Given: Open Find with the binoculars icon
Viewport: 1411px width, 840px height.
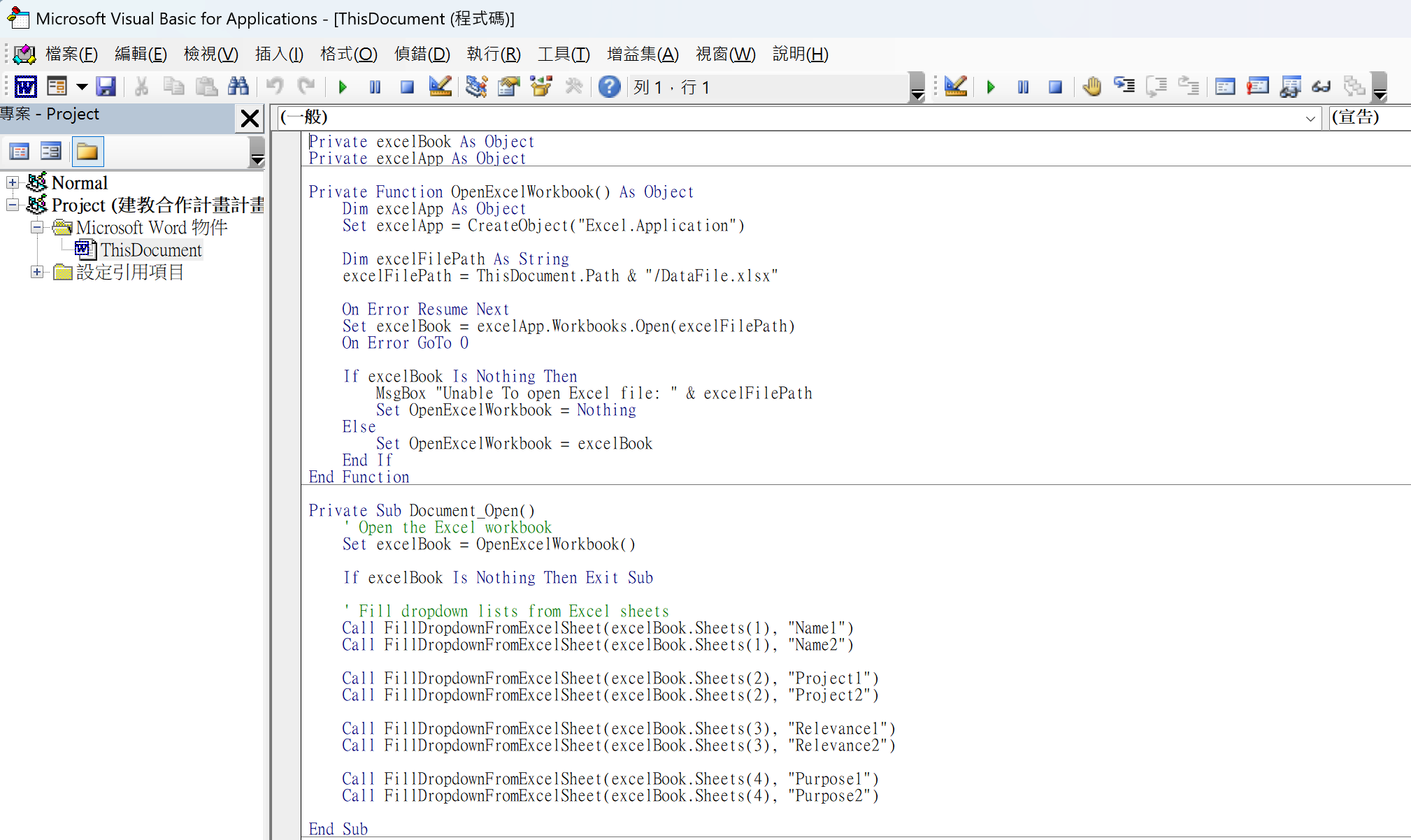Looking at the screenshot, I should tap(238, 87).
